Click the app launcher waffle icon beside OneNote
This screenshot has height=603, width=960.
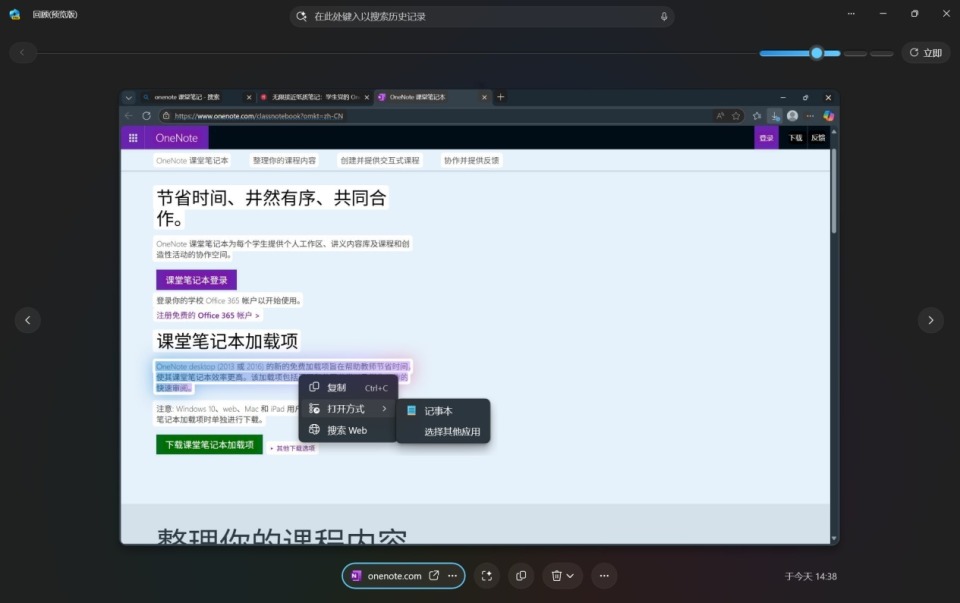coord(133,137)
